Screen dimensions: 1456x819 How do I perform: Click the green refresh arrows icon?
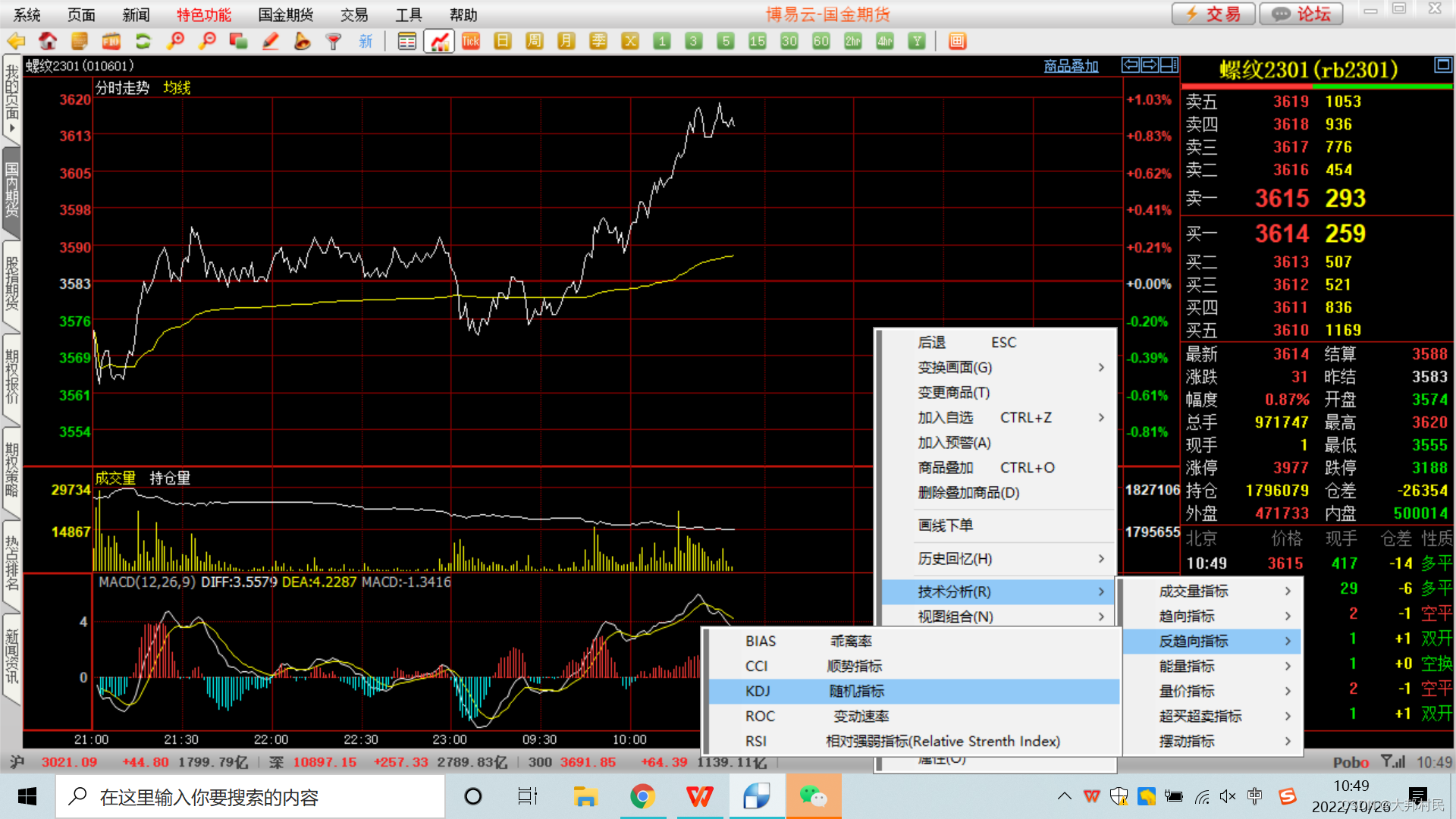[143, 41]
